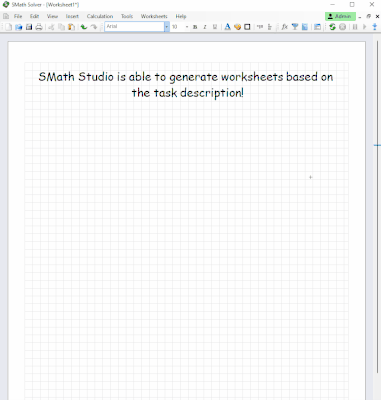The width and height of the screenshot is (381, 400).
Task: Click the SMath Solver app icon in title bar
Action: click(6, 5)
